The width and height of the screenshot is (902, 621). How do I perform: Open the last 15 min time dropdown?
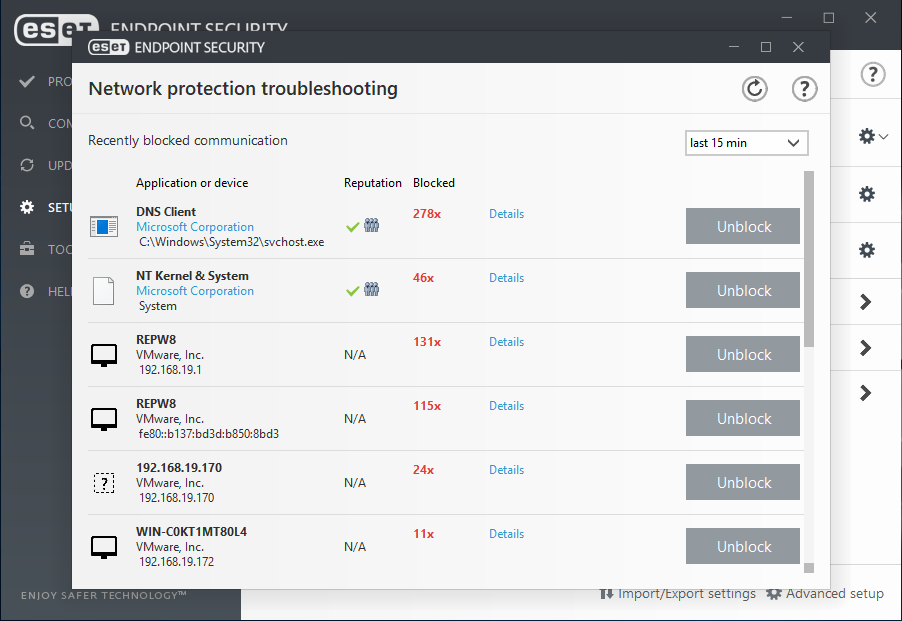(x=747, y=143)
